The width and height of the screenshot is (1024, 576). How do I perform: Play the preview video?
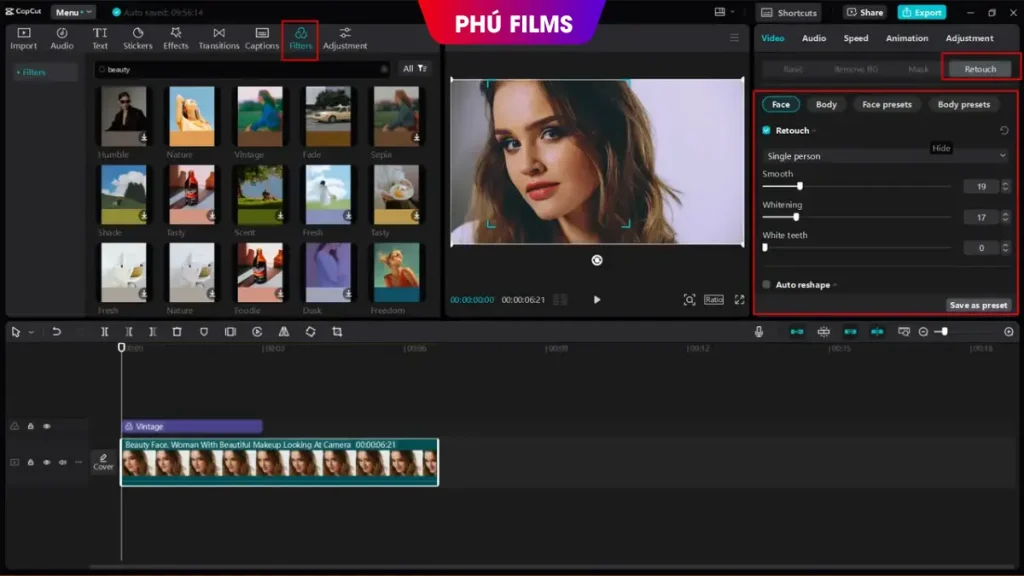click(x=597, y=300)
